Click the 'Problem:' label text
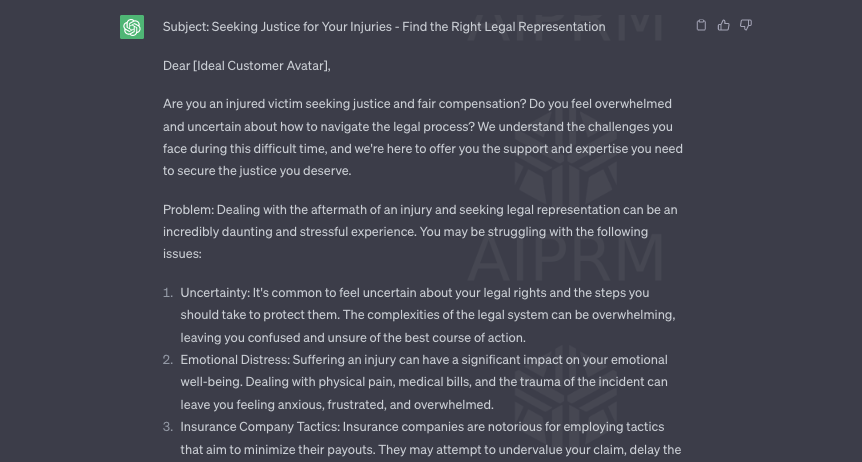This screenshot has height=462, width=862. pos(188,210)
